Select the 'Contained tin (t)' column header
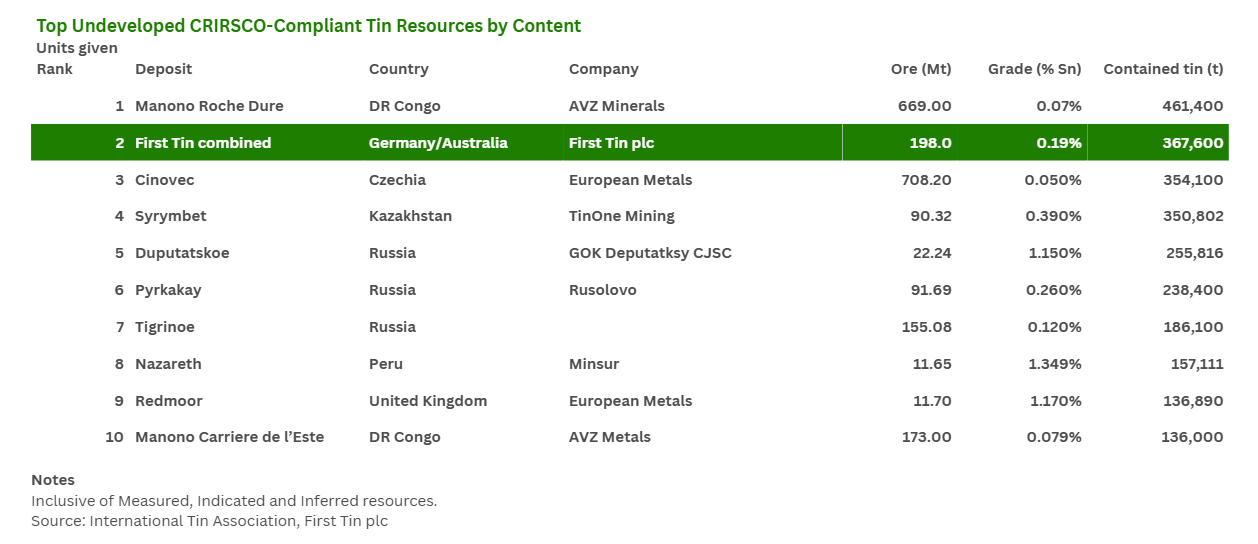This screenshot has width=1258, height=544. coord(1163,69)
